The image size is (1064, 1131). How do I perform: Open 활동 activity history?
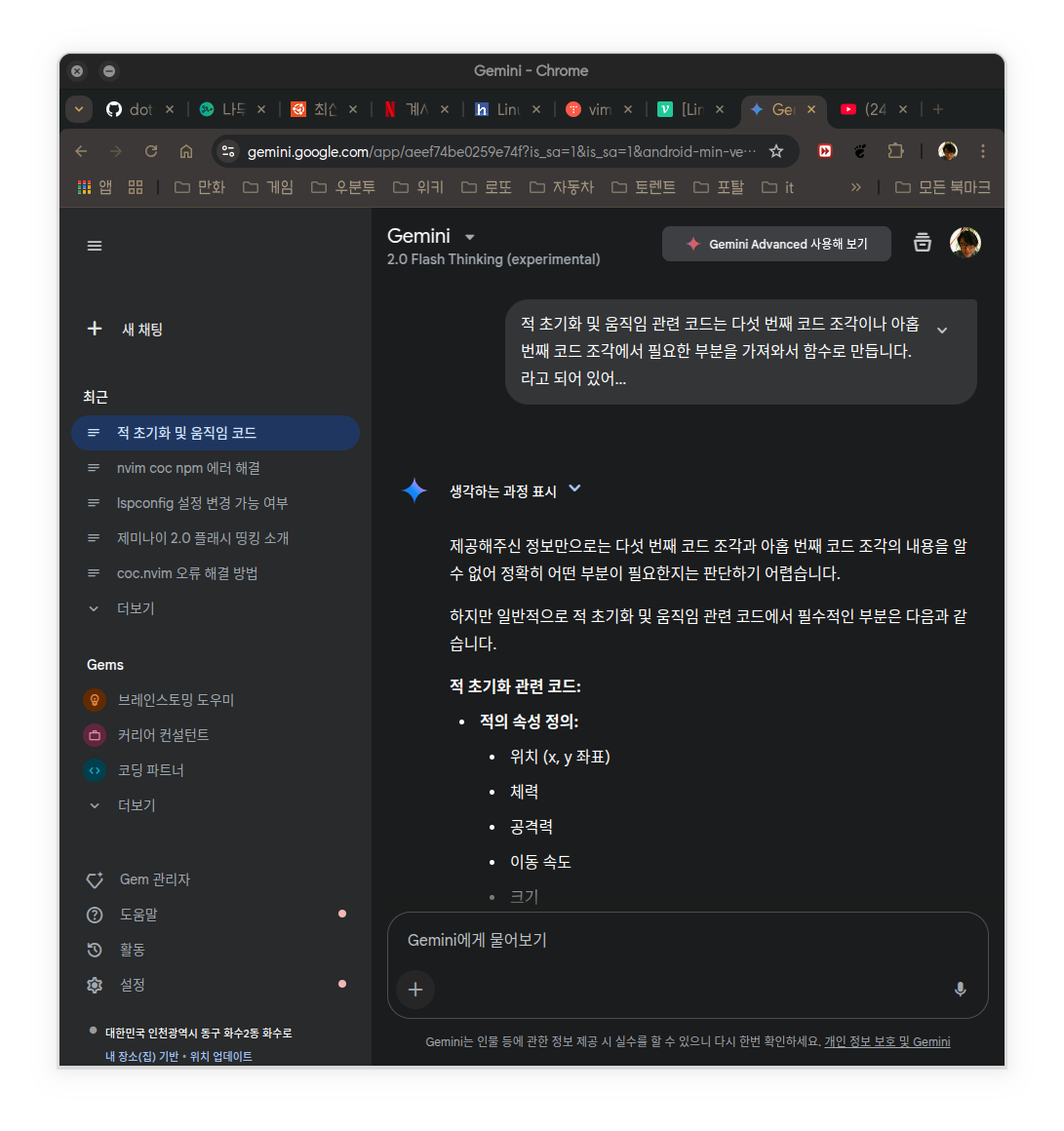point(215,950)
